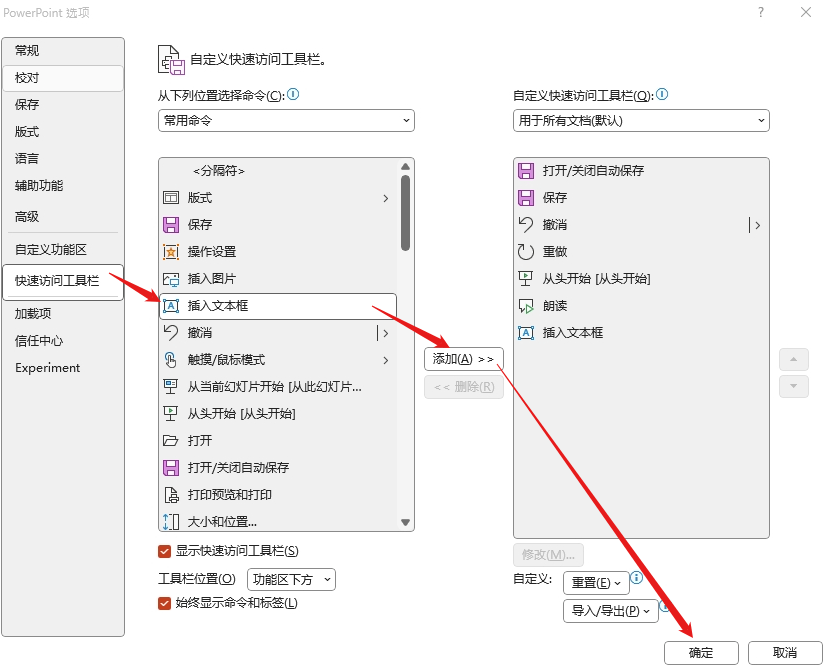823x670 pixels.
Task: Click the 打印预览和打印 icon
Action: coord(171,495)
